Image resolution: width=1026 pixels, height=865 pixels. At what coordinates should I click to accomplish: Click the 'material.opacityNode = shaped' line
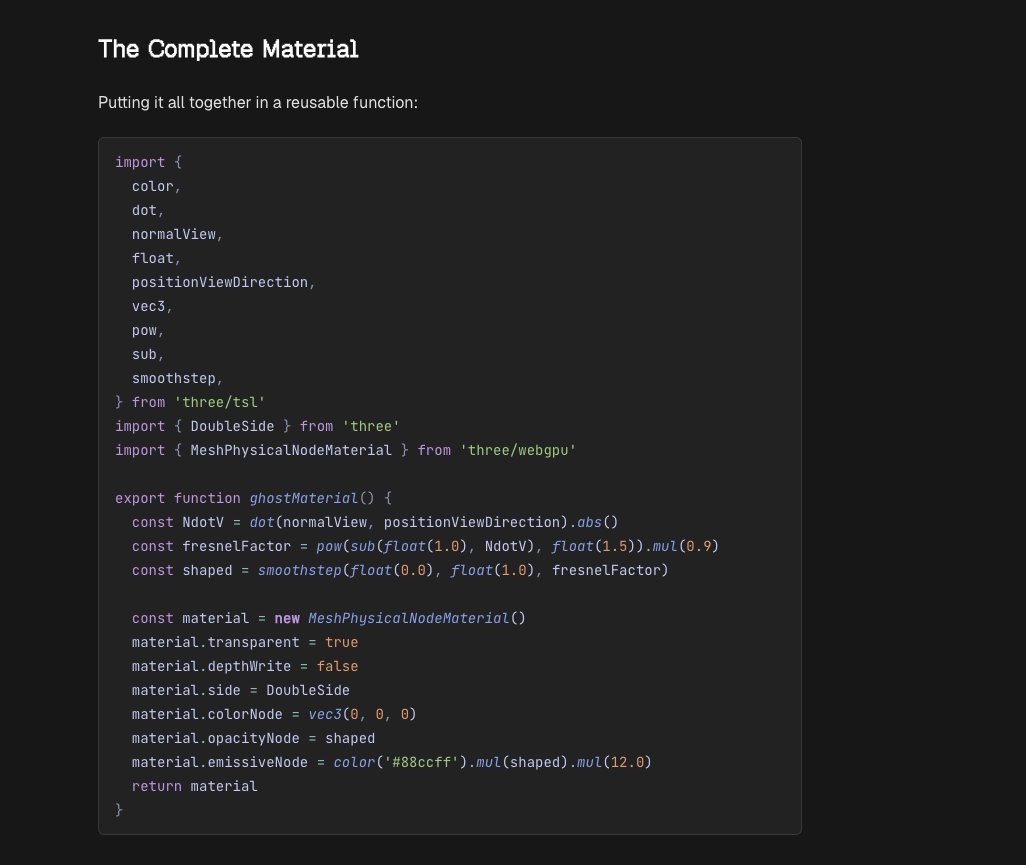pos(253,738)
